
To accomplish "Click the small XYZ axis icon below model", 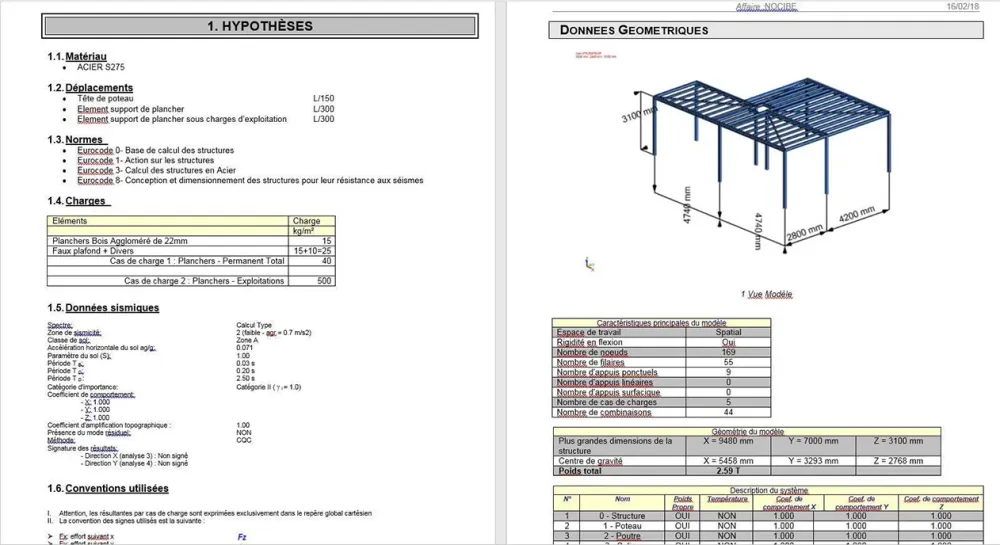I will (x=590, y=264).
